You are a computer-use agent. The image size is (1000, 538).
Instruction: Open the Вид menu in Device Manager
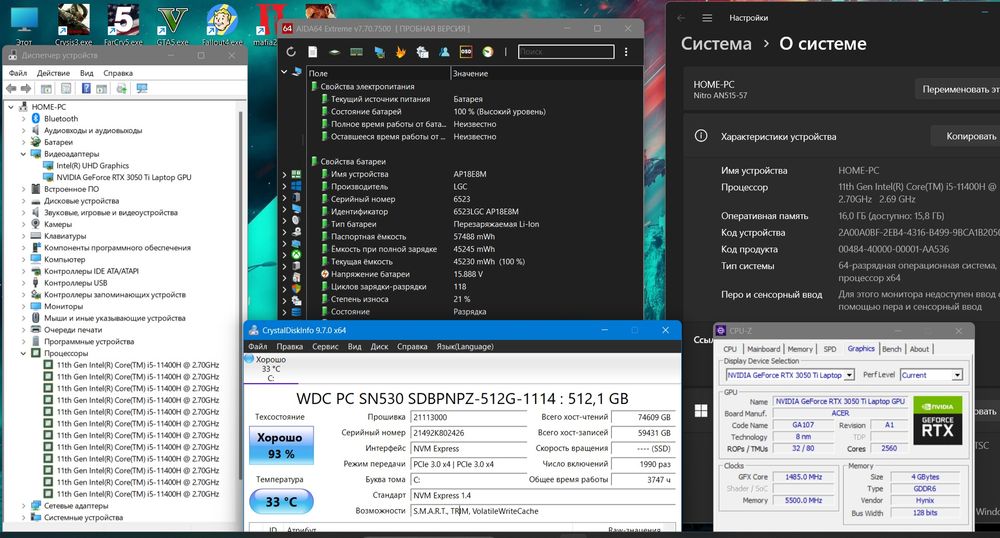point(87,73)
